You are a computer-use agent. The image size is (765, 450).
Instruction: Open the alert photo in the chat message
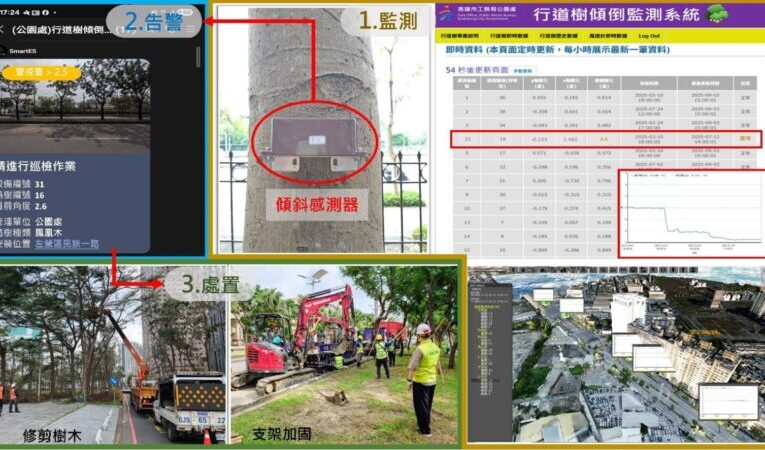(x=75, y=106)
